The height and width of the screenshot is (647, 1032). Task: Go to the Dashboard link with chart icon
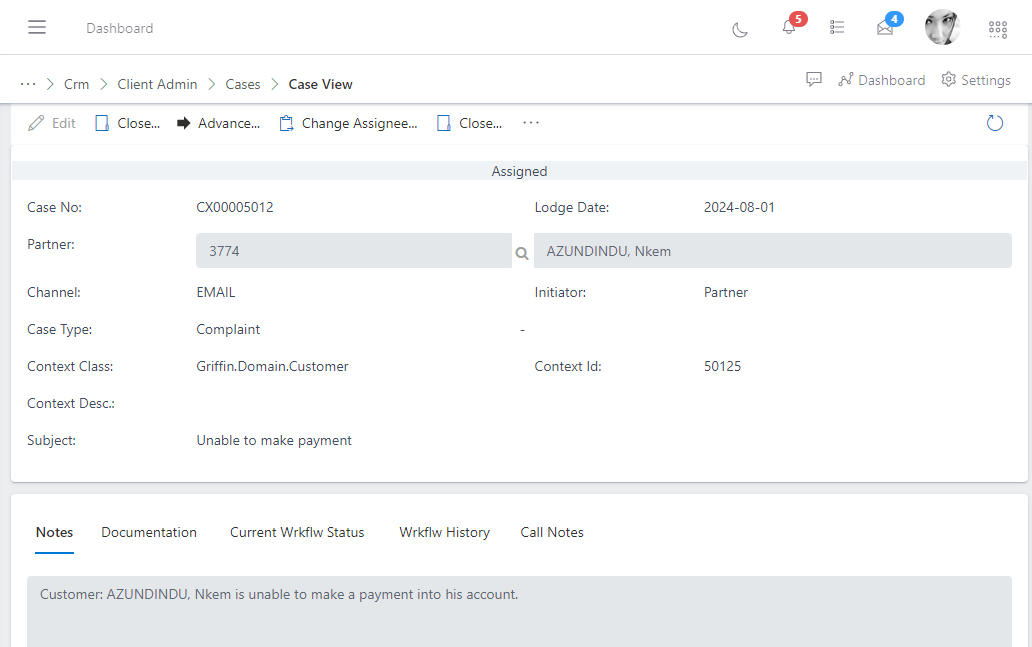pos(881,80)
